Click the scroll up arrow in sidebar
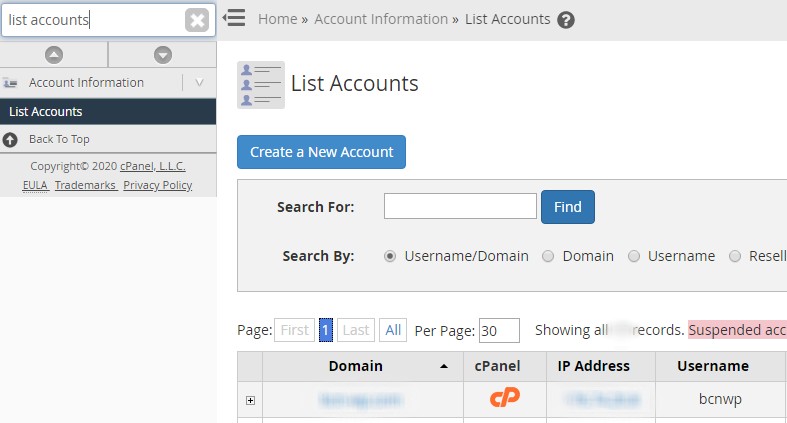The width and height of the screenshot is (787, 423). 54,55
